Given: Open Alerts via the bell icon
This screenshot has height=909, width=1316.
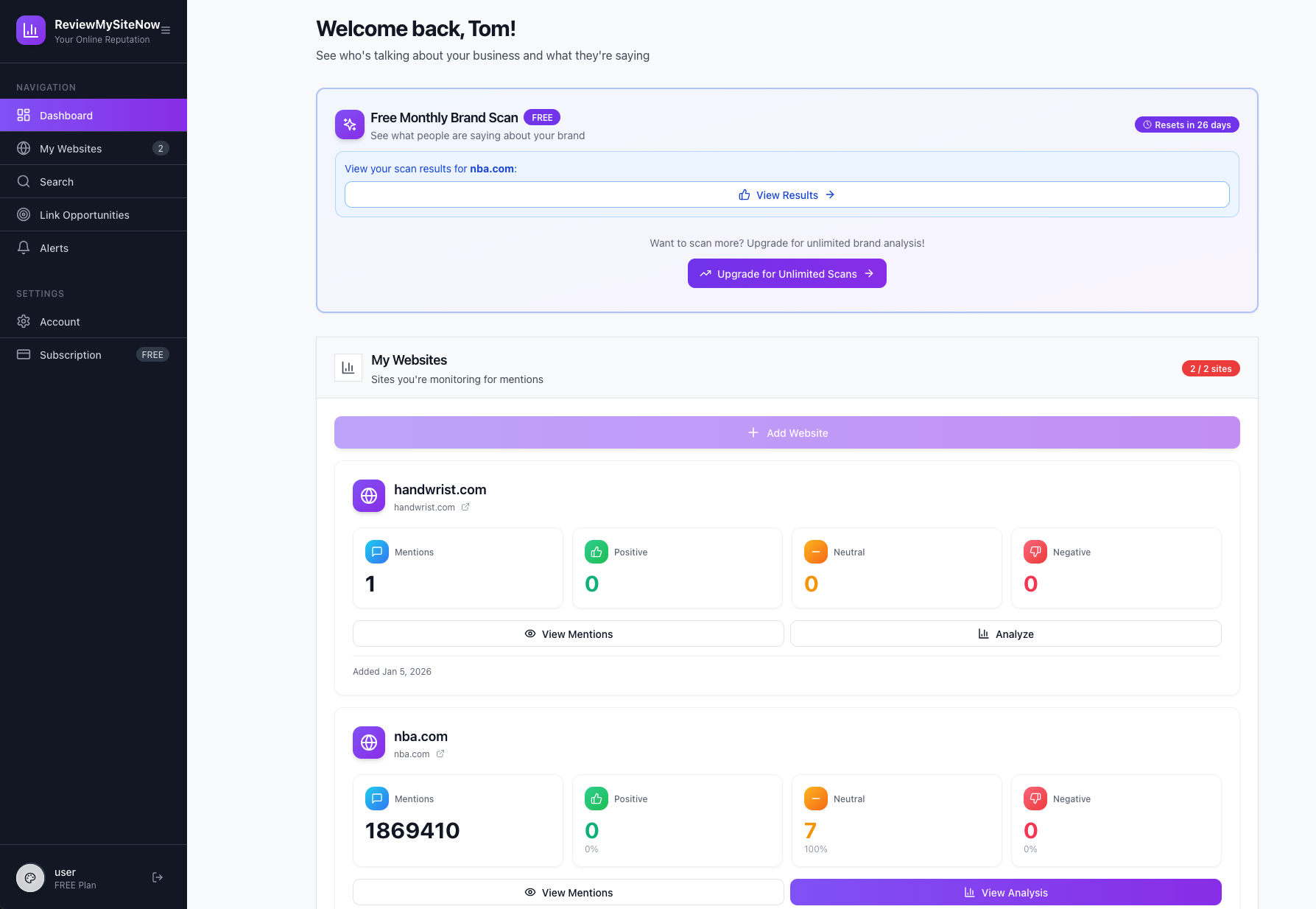Looking at the screenshot, I should click(x=23, y=248).
